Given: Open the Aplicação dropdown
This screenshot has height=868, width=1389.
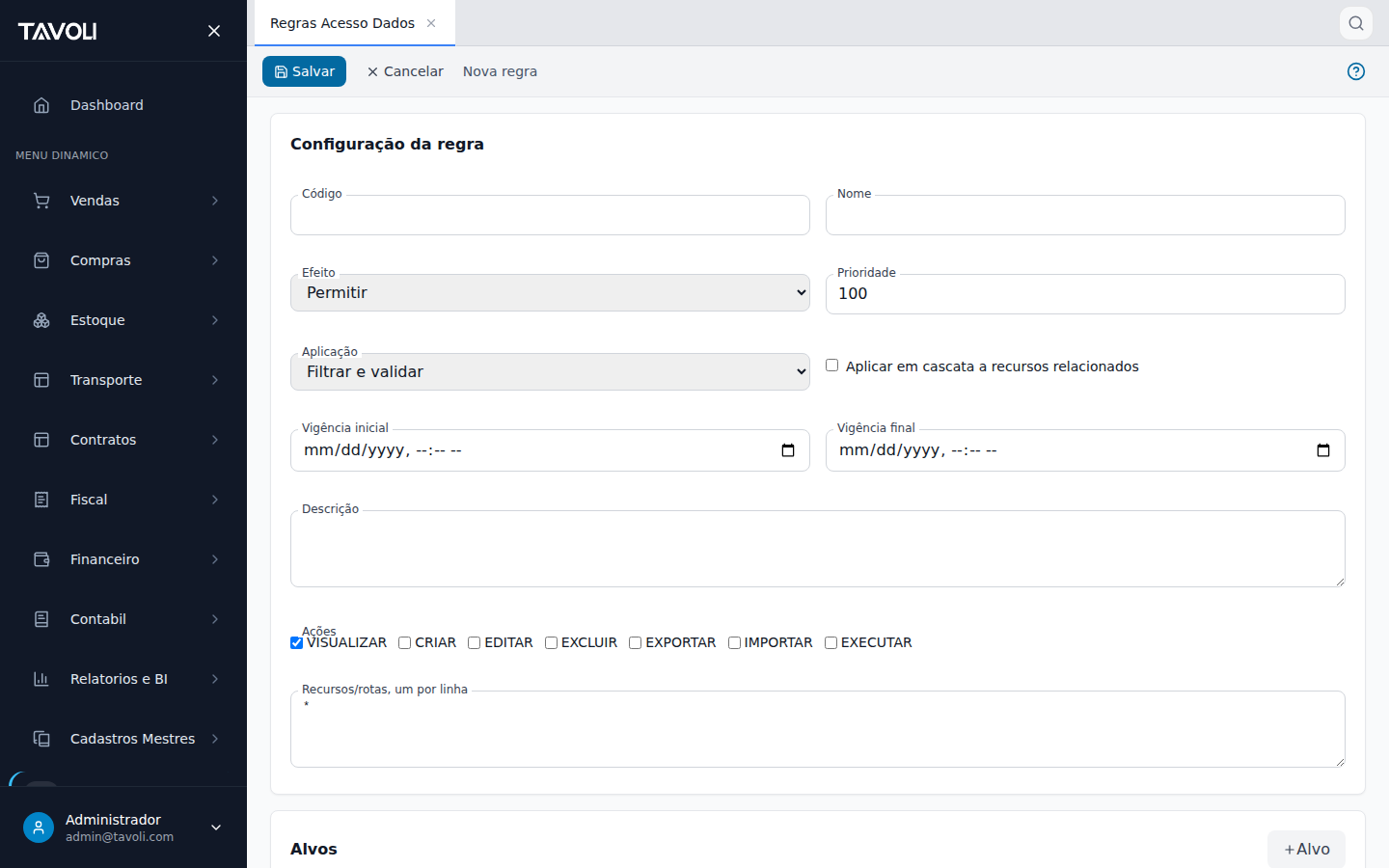Looking at the screenshot, I should 550,372.
